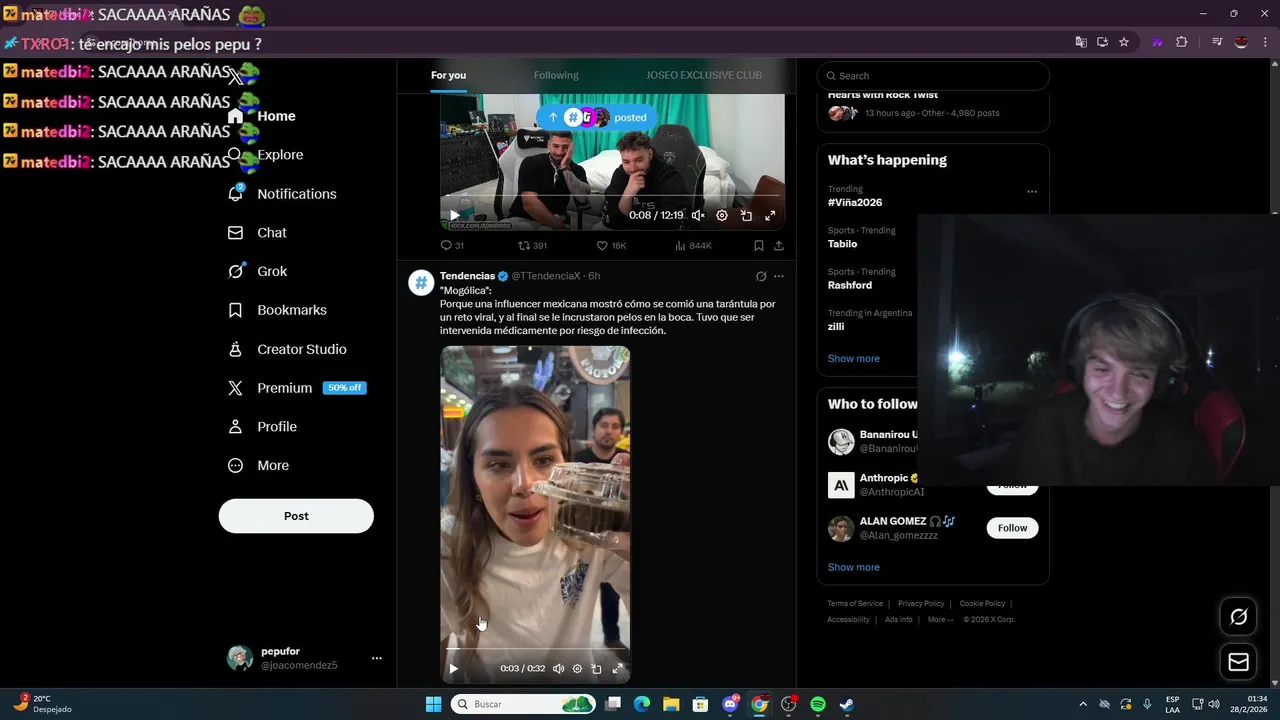The width and height of the screenshot is (1280, 720).
Task: Click the X Search field
Action: [933, 76]
